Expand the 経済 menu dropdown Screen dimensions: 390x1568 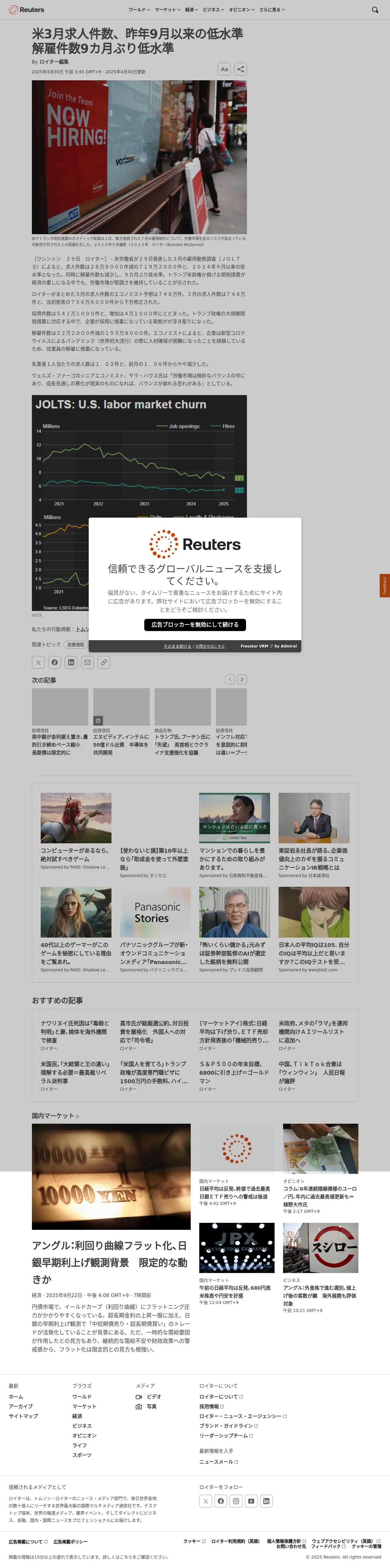(x=191, y=10)
